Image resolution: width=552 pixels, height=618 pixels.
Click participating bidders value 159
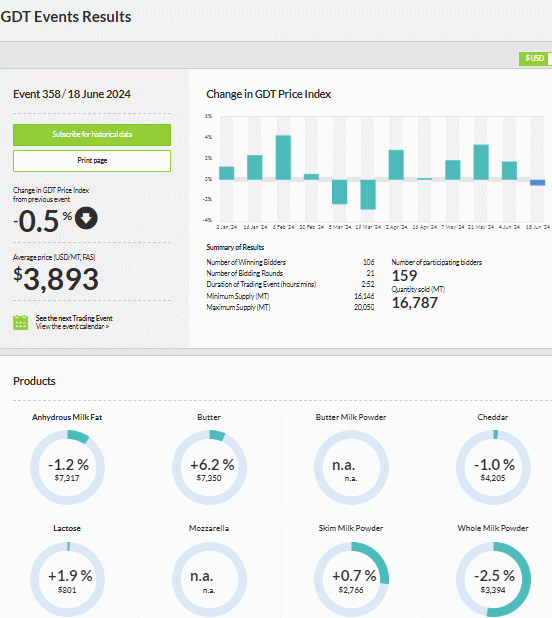(404, 275)
